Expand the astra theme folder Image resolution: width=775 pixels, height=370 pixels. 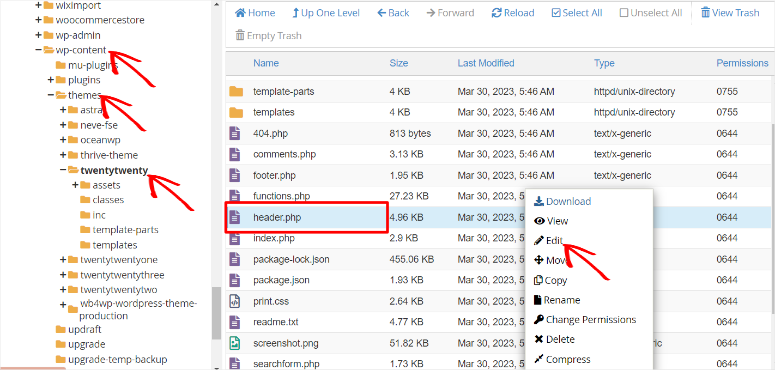63,110
